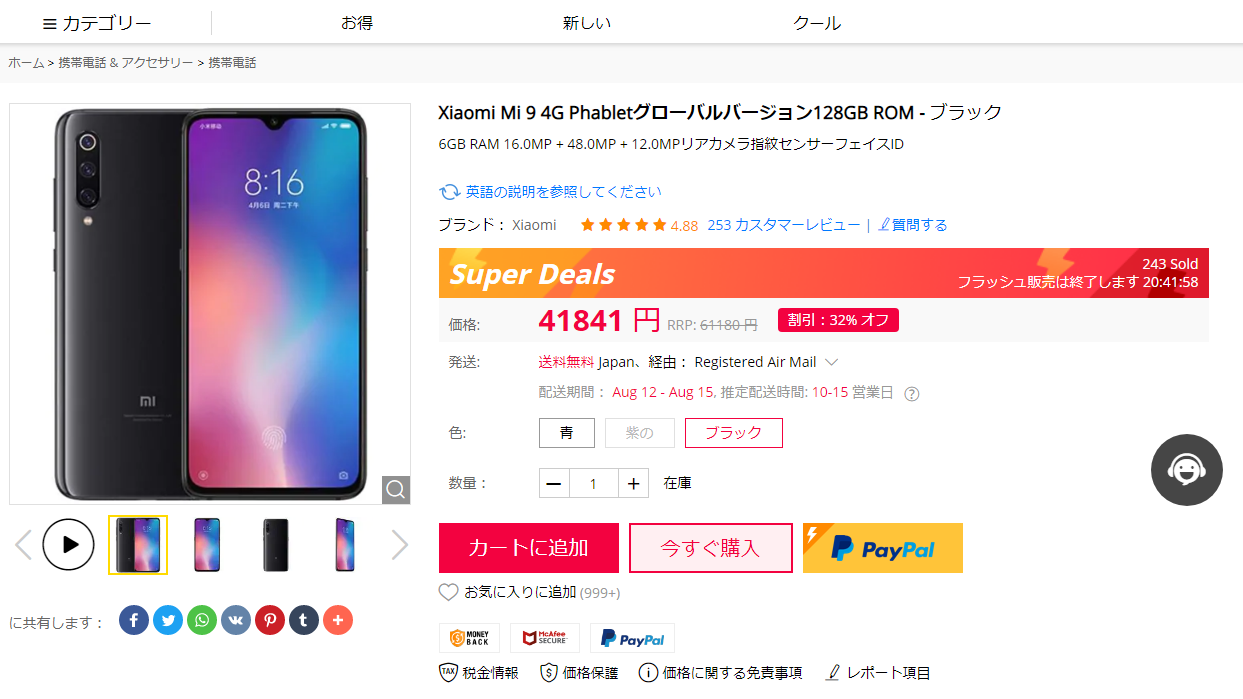Click delivery time help question mark icon
The height and width of the screenshot is (699, 1243).
[911, 394]
